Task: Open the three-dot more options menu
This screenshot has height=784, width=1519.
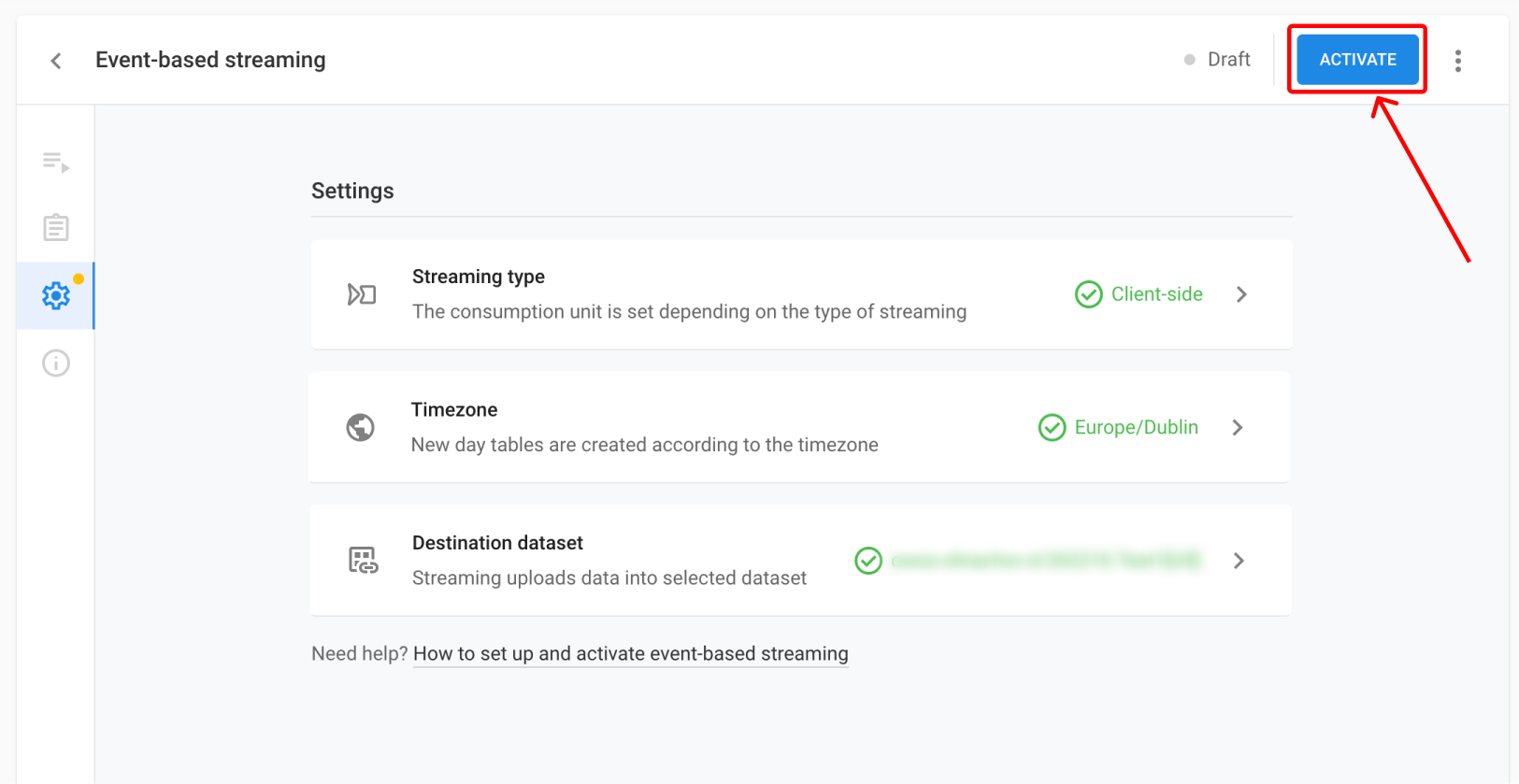Action: click(x=1457, y=61)
